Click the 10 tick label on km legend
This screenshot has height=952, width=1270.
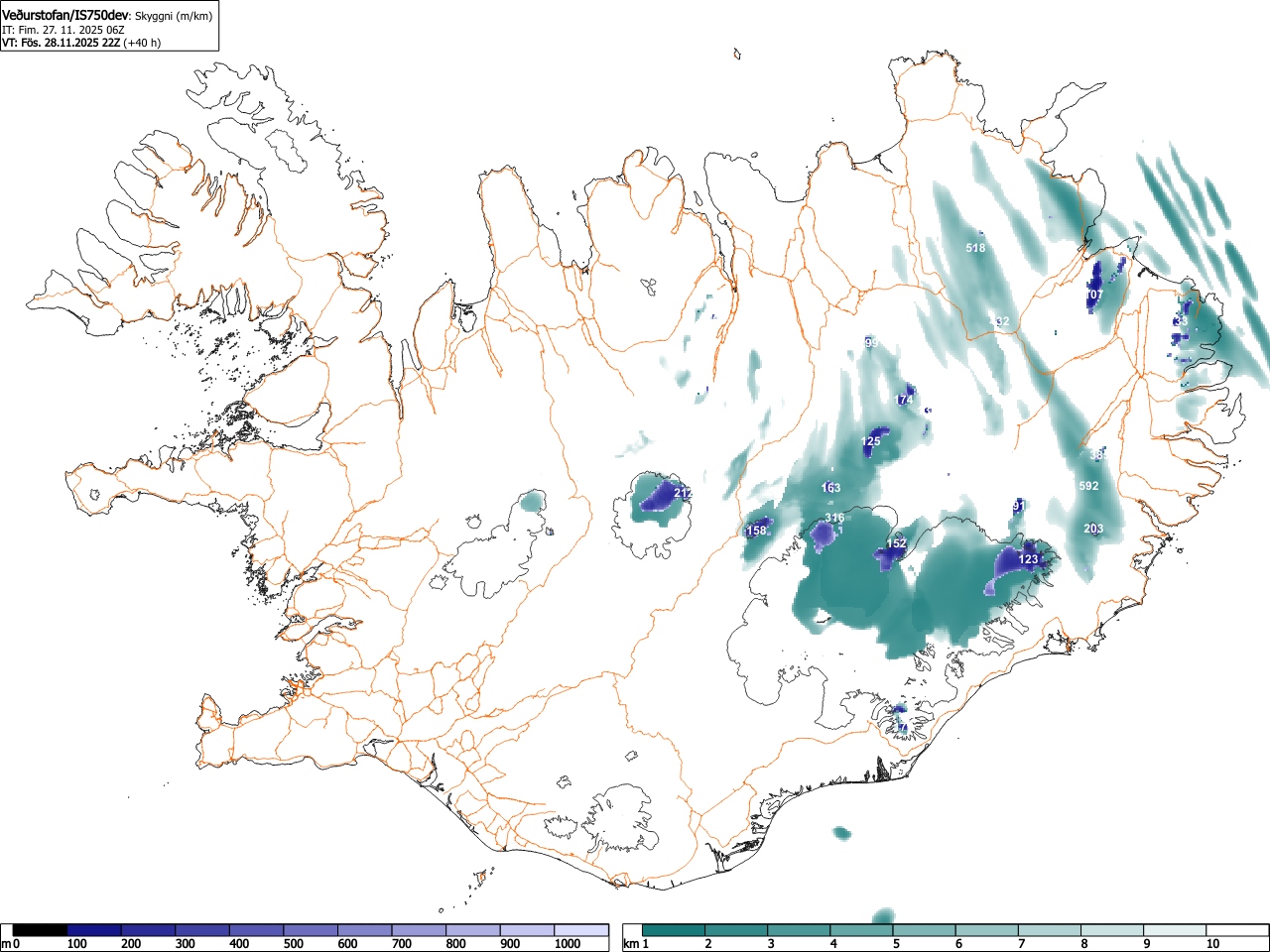(x=1212, y=944)
